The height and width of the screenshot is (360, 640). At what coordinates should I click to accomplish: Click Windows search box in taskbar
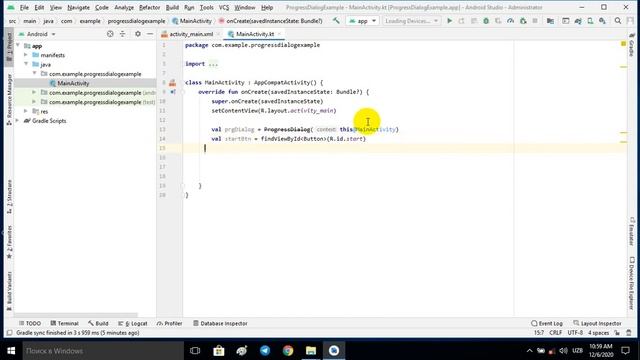(103, 351)
